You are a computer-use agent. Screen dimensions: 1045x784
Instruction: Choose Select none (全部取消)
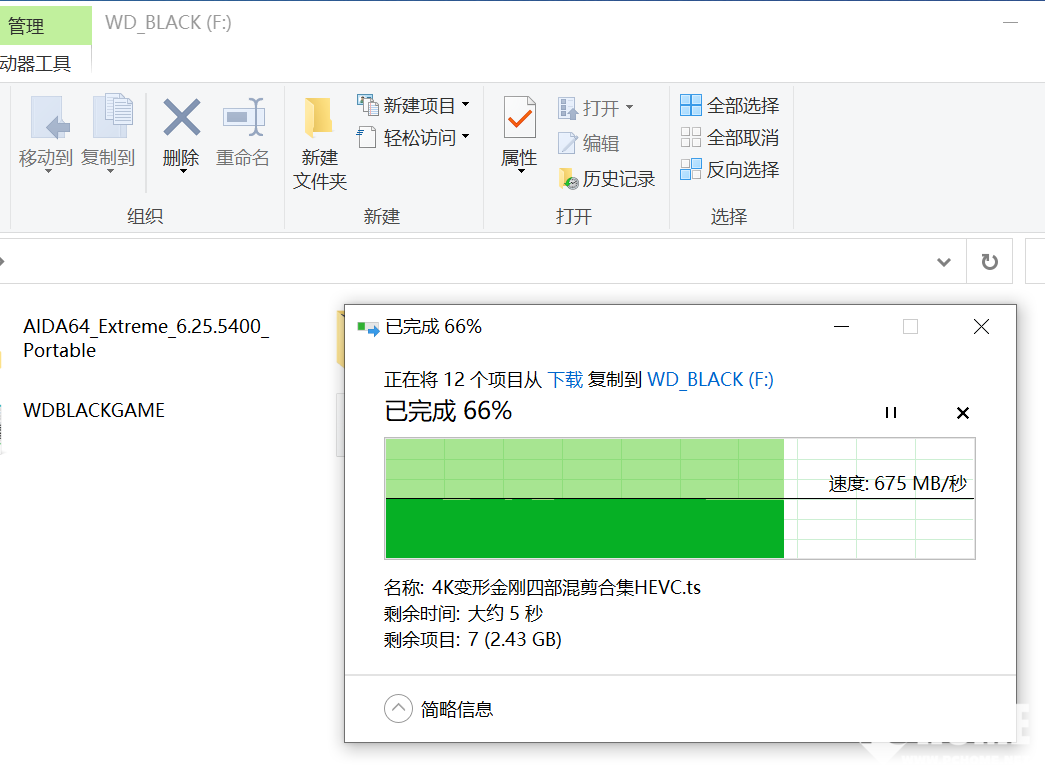[x=730, y=137]
